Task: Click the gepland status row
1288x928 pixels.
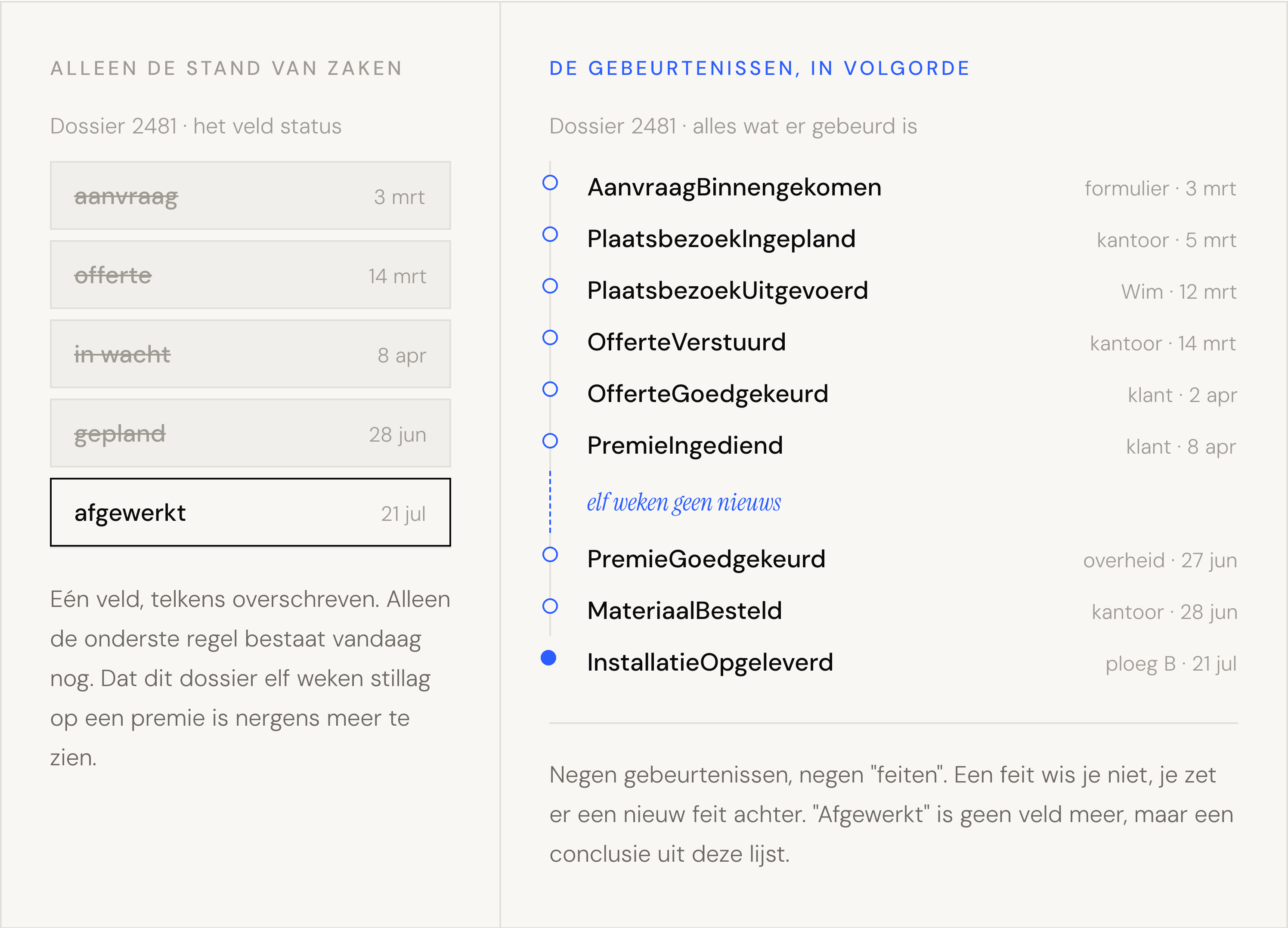Action: [x=251, y=433]
